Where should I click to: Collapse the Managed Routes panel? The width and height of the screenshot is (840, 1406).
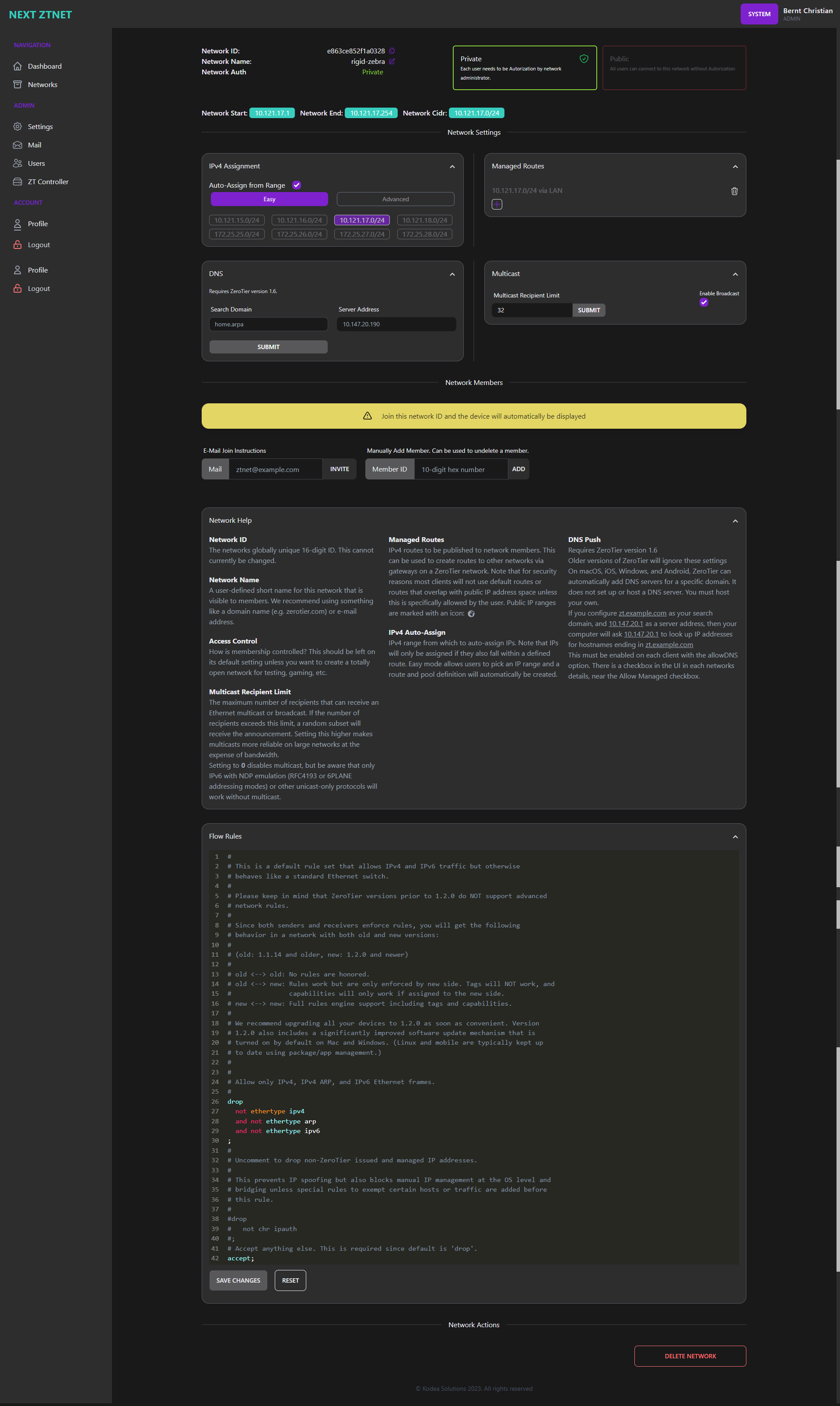[735, 166]
